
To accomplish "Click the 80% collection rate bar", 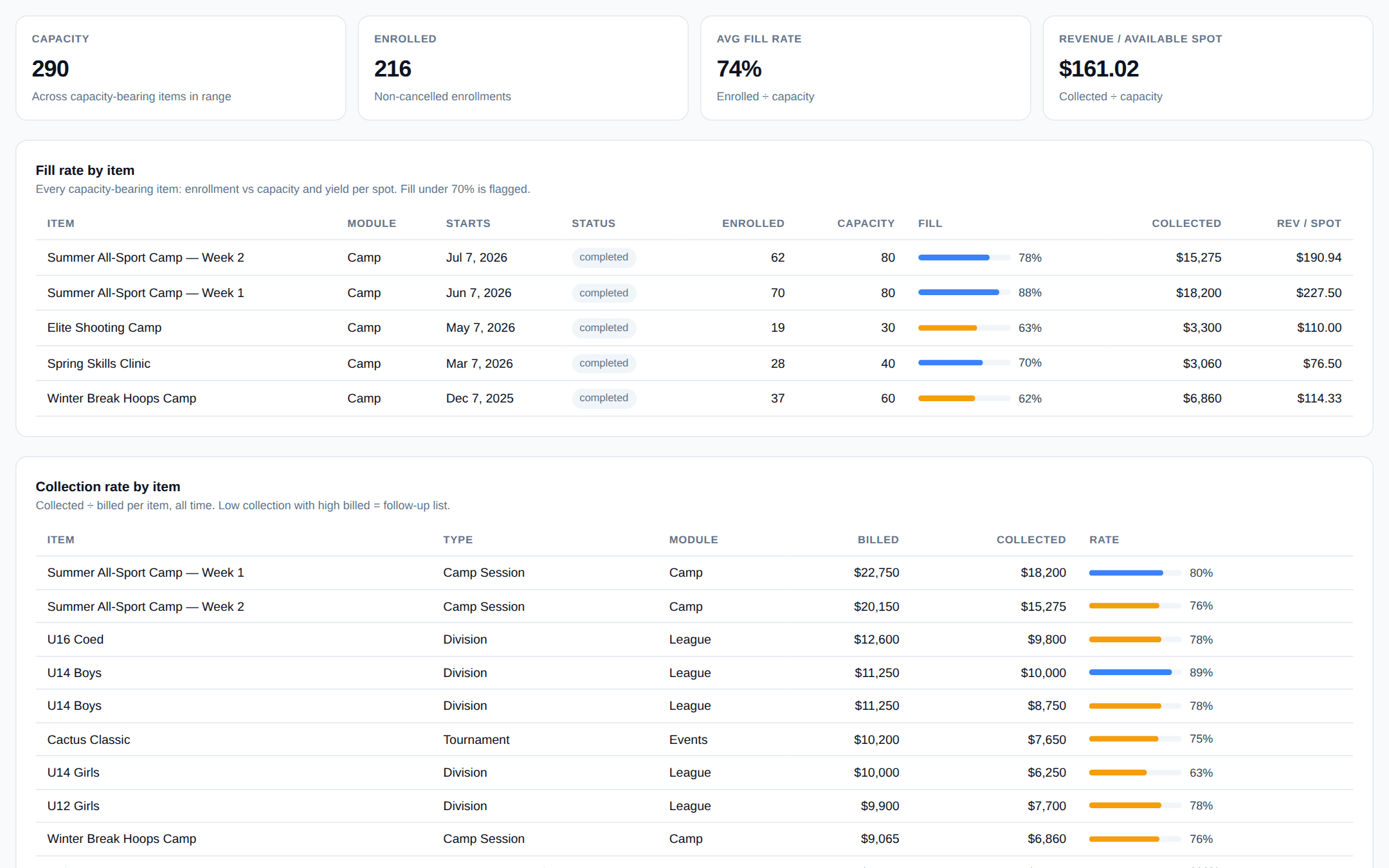I will coord(1135,572).
